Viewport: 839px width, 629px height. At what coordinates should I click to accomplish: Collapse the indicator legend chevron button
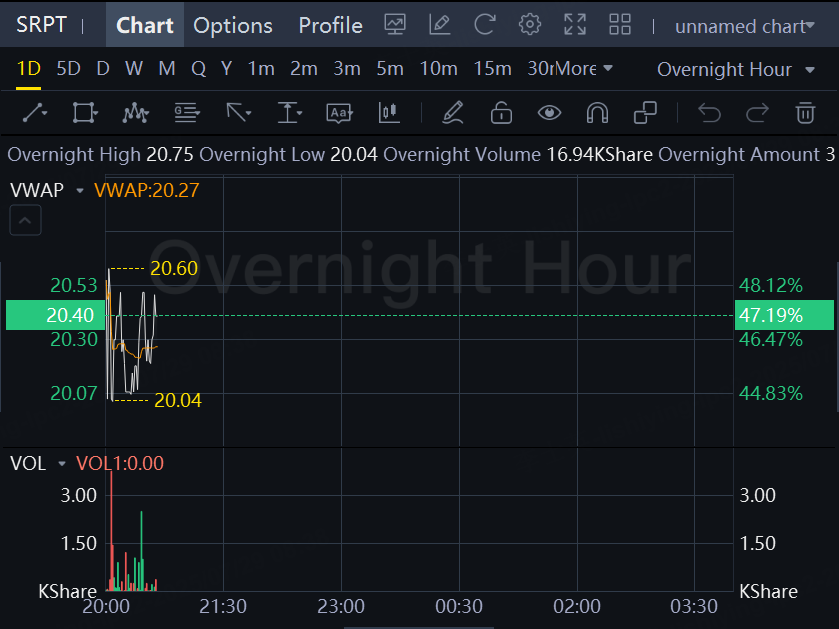click(25, 220)
